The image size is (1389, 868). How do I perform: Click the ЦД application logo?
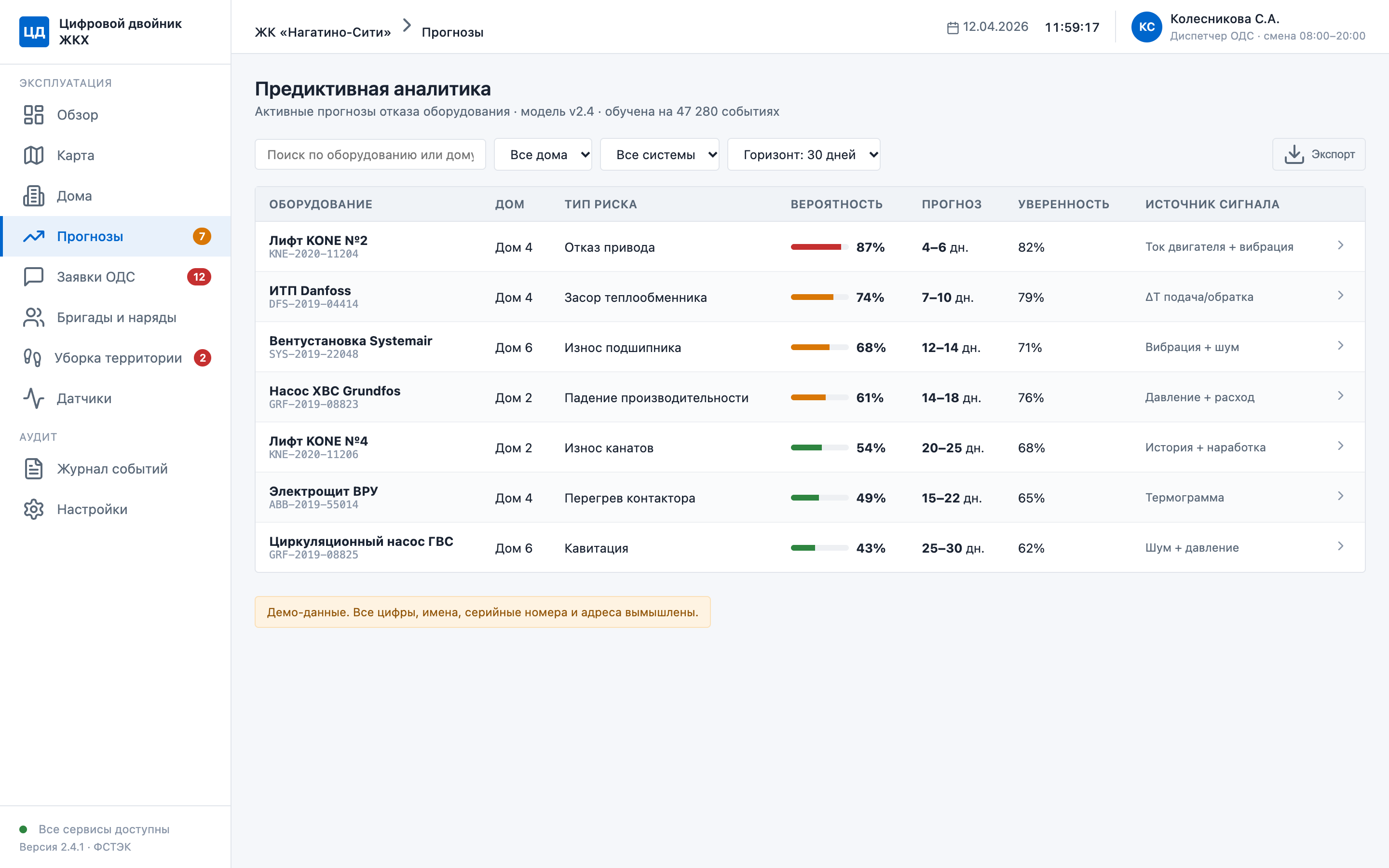point(34,31)
